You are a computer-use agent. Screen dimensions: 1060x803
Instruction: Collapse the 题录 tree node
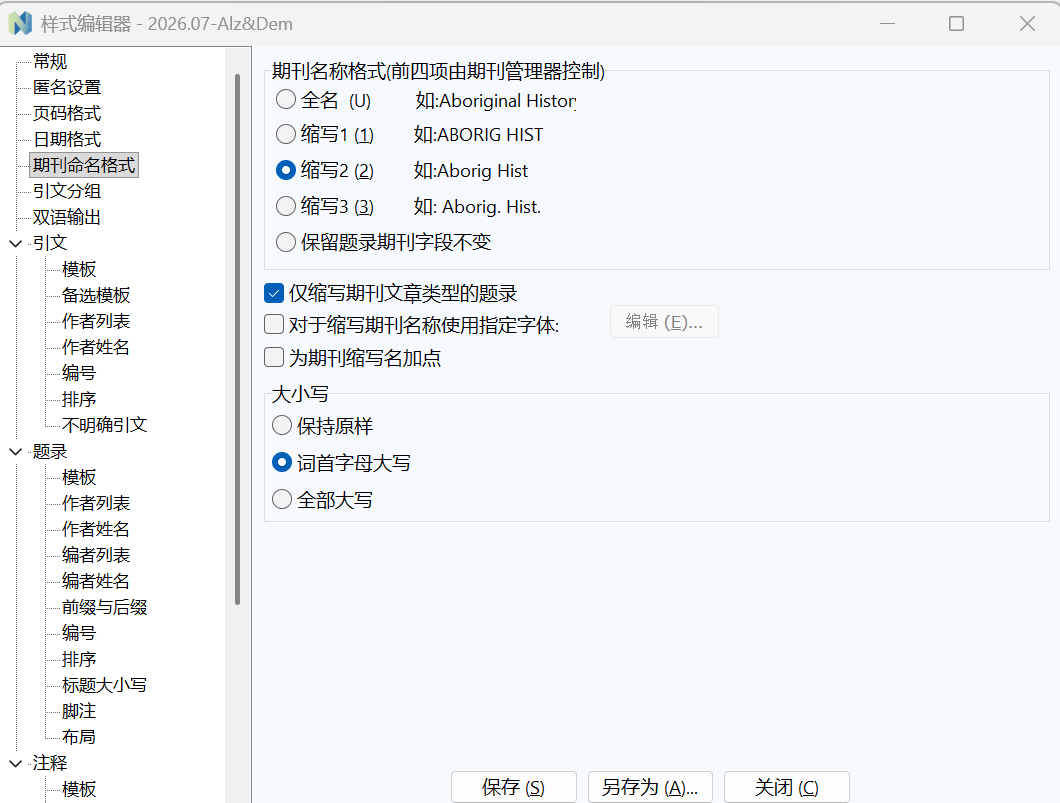(16, 452)
